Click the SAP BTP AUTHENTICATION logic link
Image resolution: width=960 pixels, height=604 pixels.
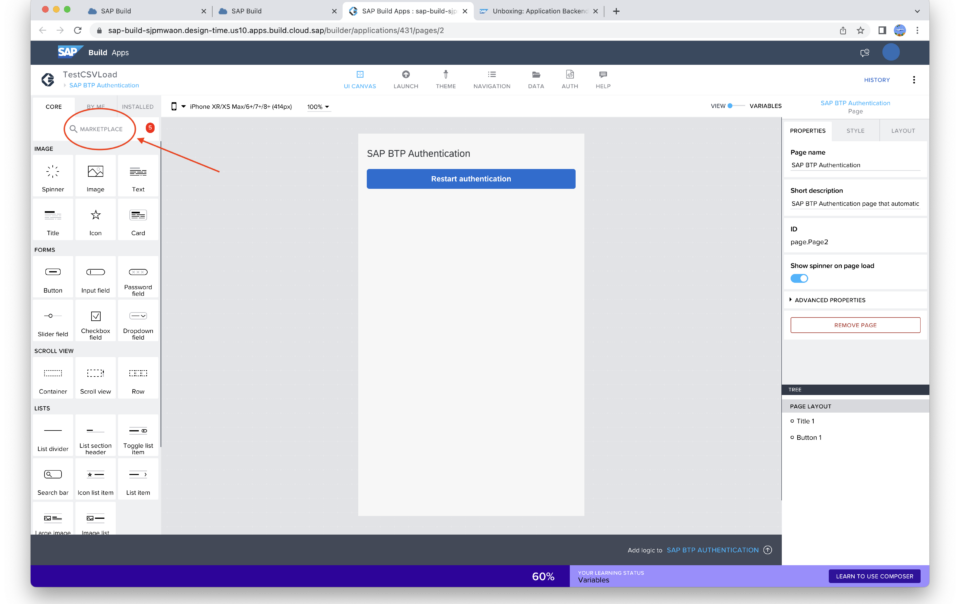click(x=713, y=550)
